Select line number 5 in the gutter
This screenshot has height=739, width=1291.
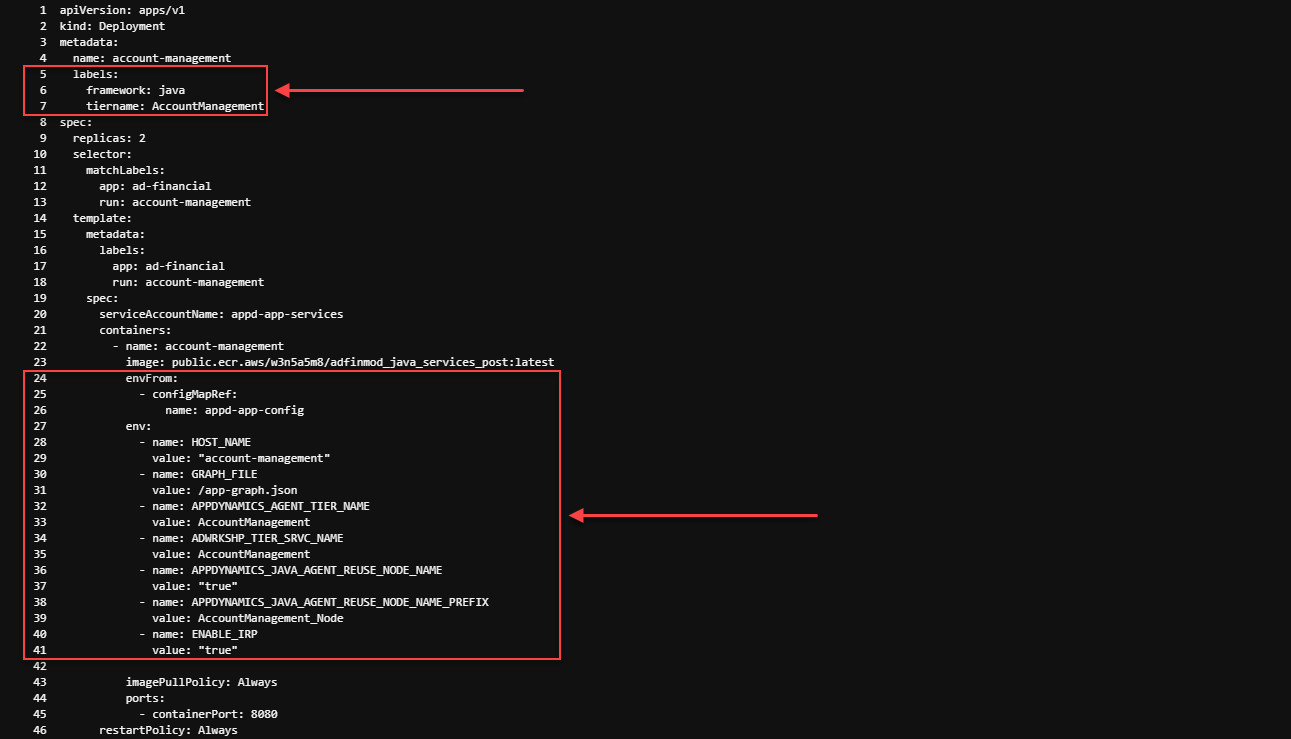click(43, 74)
